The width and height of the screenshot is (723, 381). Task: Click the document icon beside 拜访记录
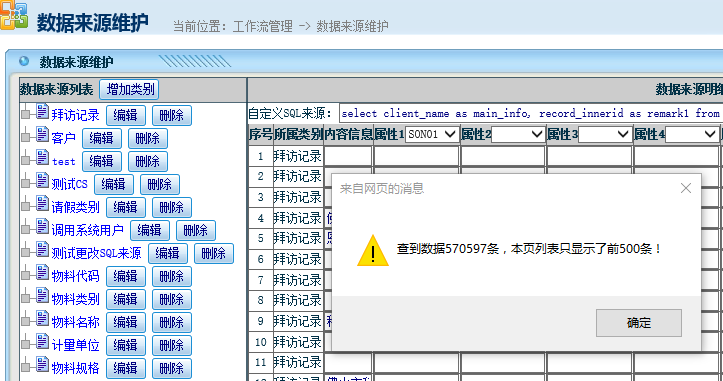click(x=42, y=112)
